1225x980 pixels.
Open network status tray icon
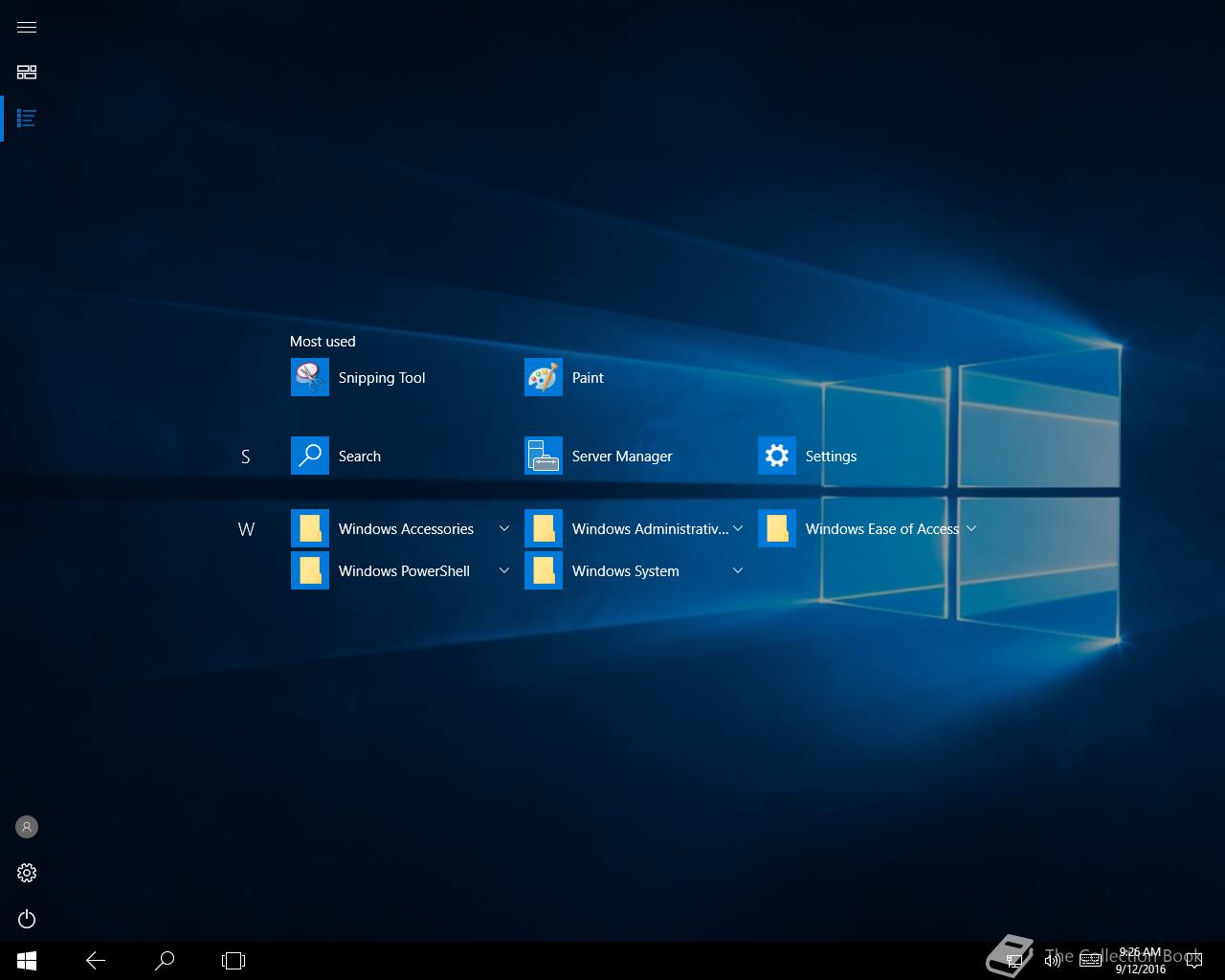(1014, 961)
